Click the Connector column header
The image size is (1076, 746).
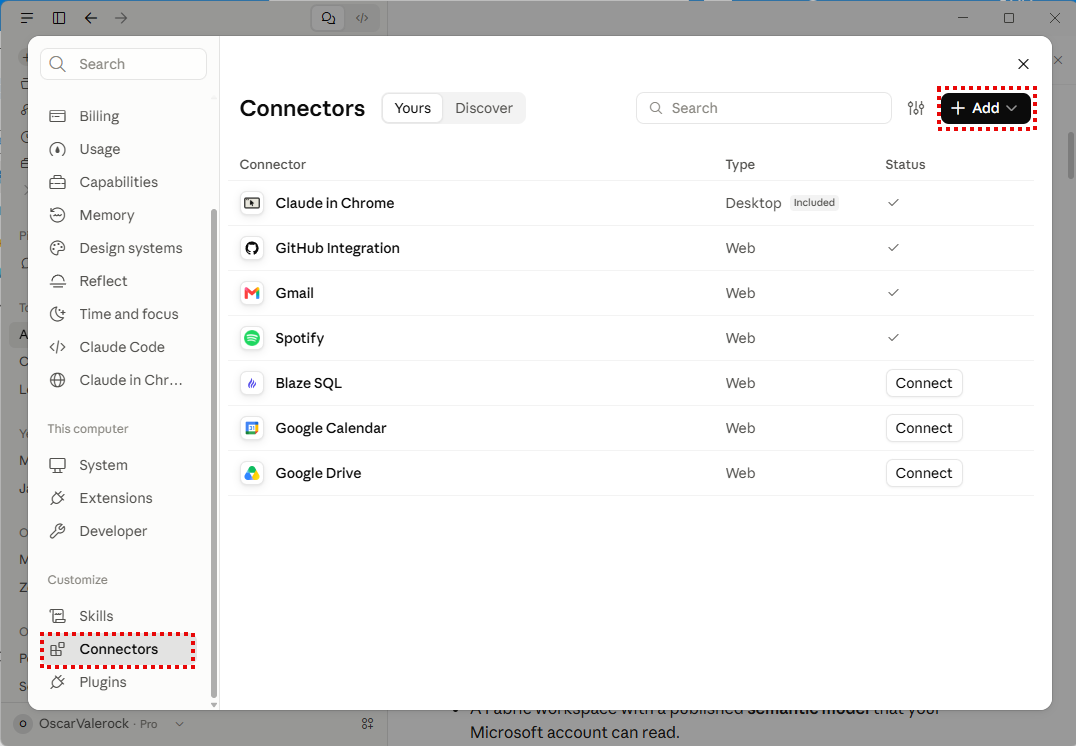(x=272, y=165)
